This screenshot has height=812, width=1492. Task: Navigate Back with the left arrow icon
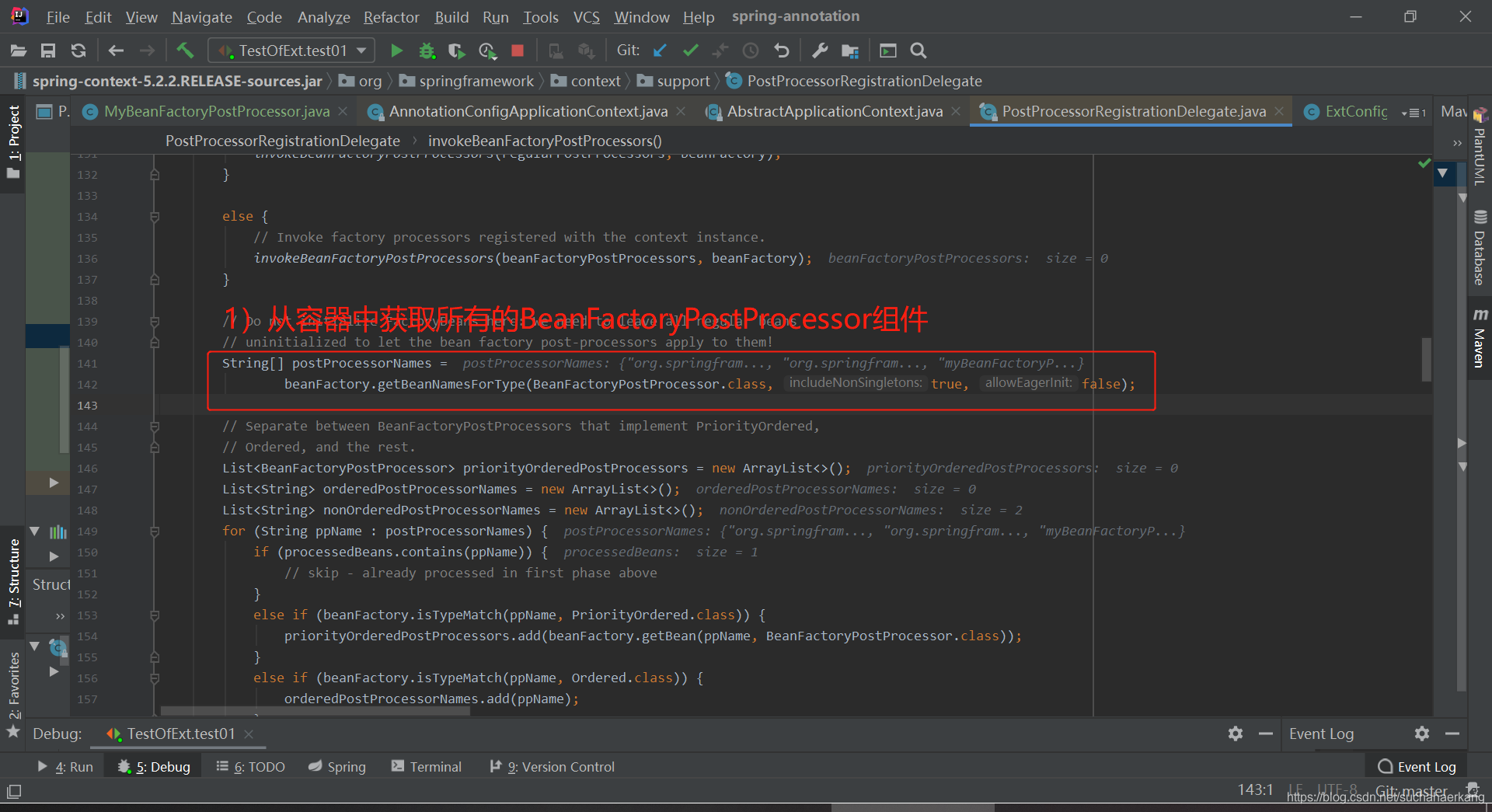click(x=116, y=51)
